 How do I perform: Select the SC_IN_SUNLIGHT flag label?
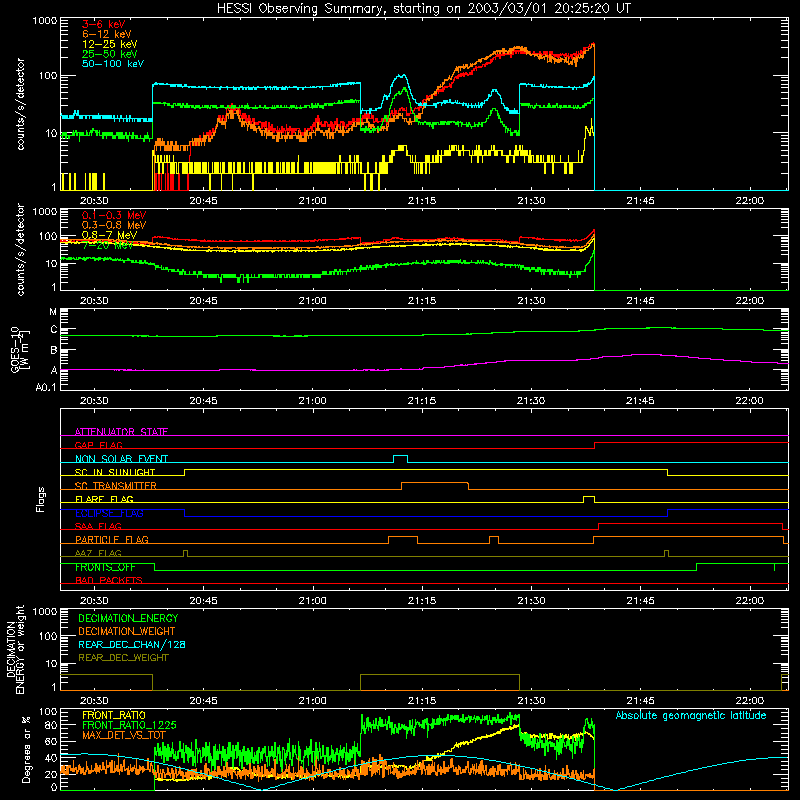pos(115,472)
